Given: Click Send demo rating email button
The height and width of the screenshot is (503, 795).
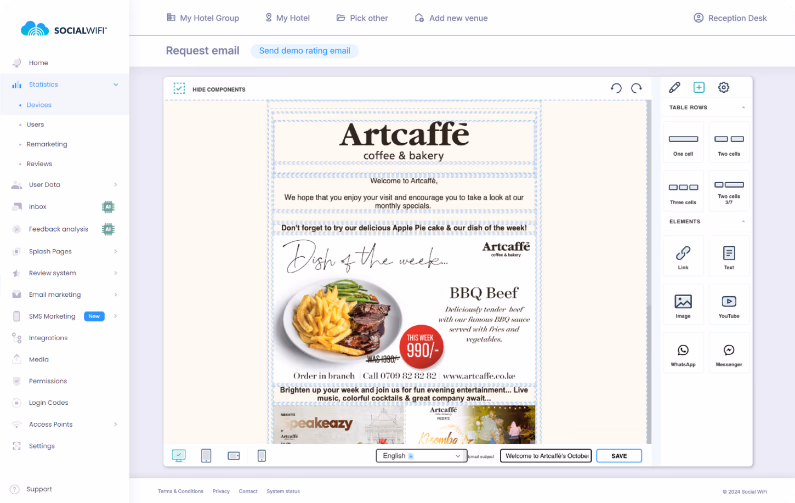Looking at the screenshot, I should (305, 51).
